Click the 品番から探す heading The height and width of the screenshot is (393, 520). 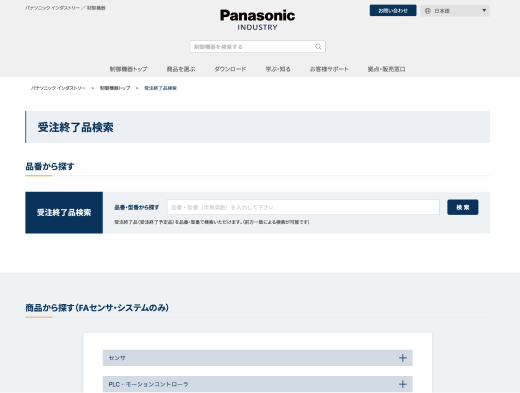50,166
